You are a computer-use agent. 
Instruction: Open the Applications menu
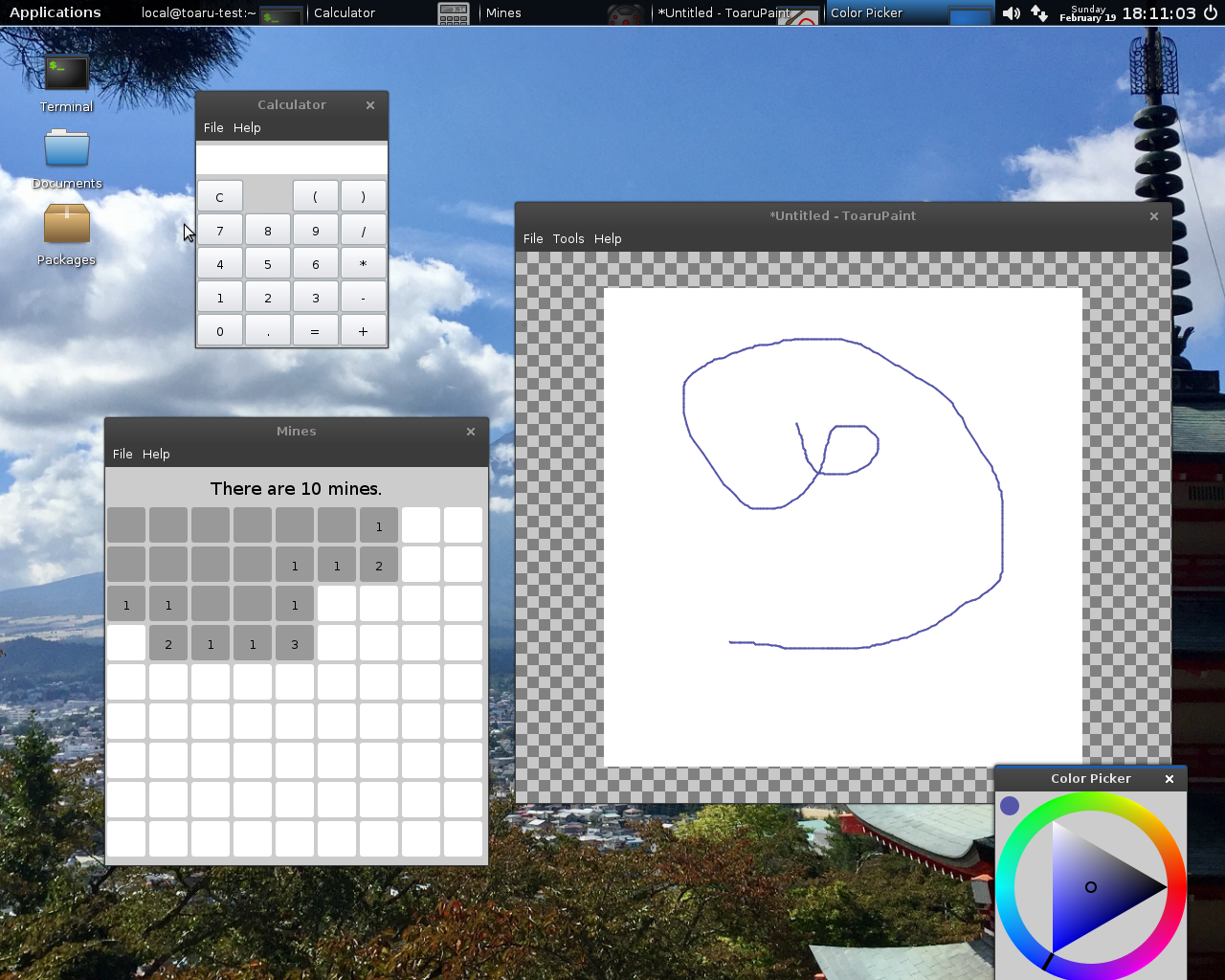(55, 12)
